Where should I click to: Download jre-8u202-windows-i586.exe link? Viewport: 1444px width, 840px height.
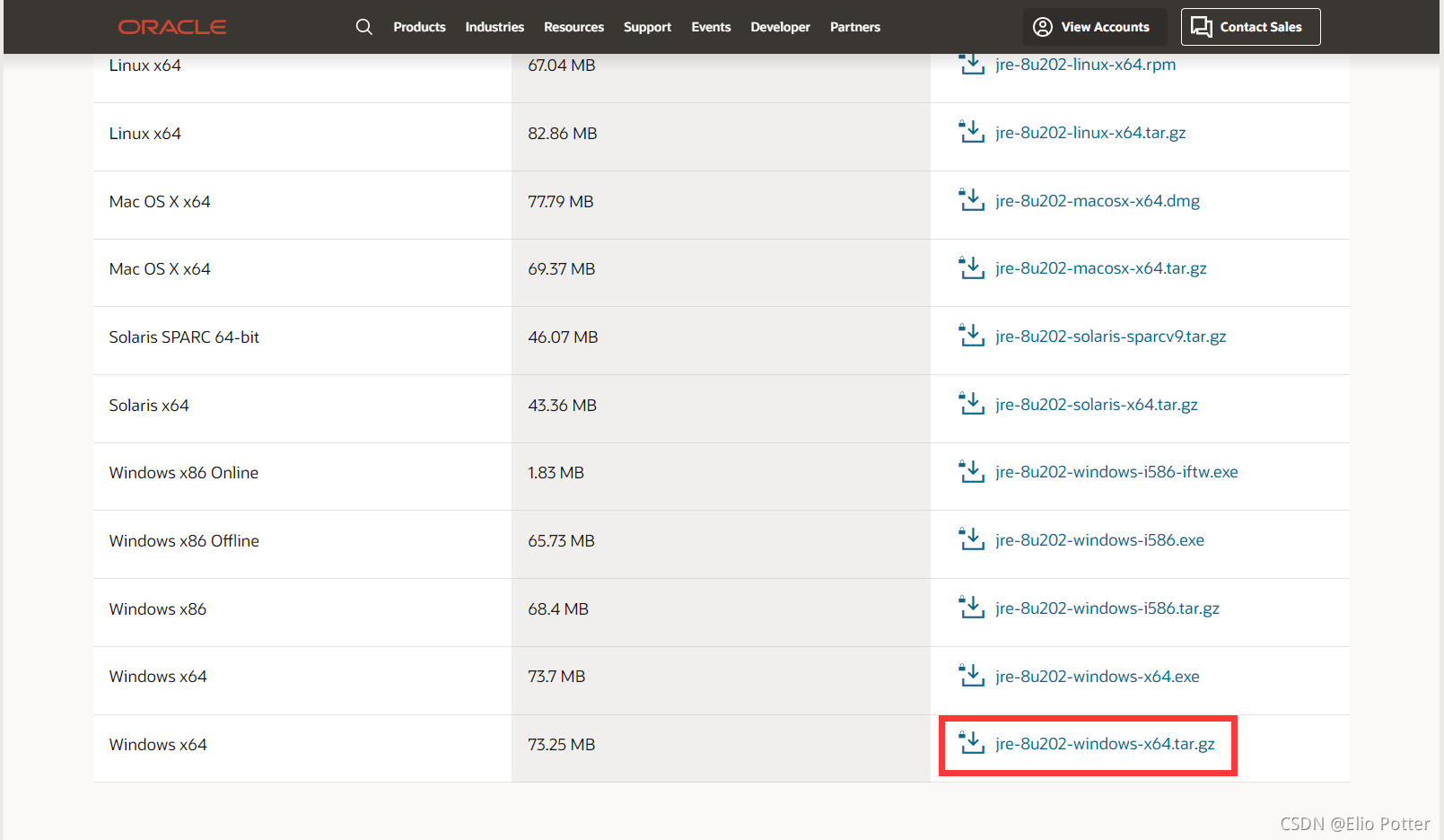click(1099, 540)
